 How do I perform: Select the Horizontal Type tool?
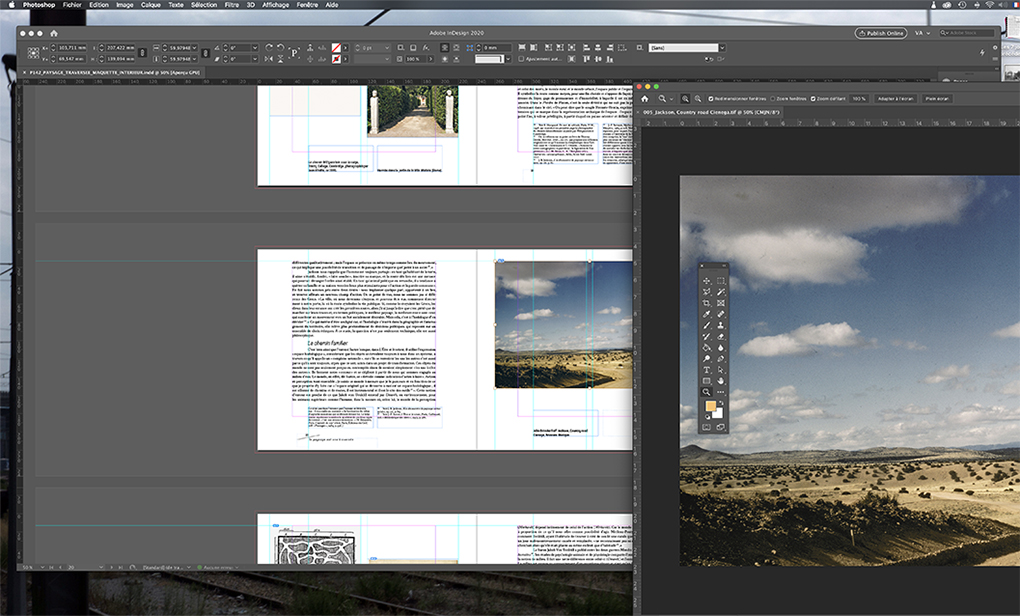[x=706, y=369]
